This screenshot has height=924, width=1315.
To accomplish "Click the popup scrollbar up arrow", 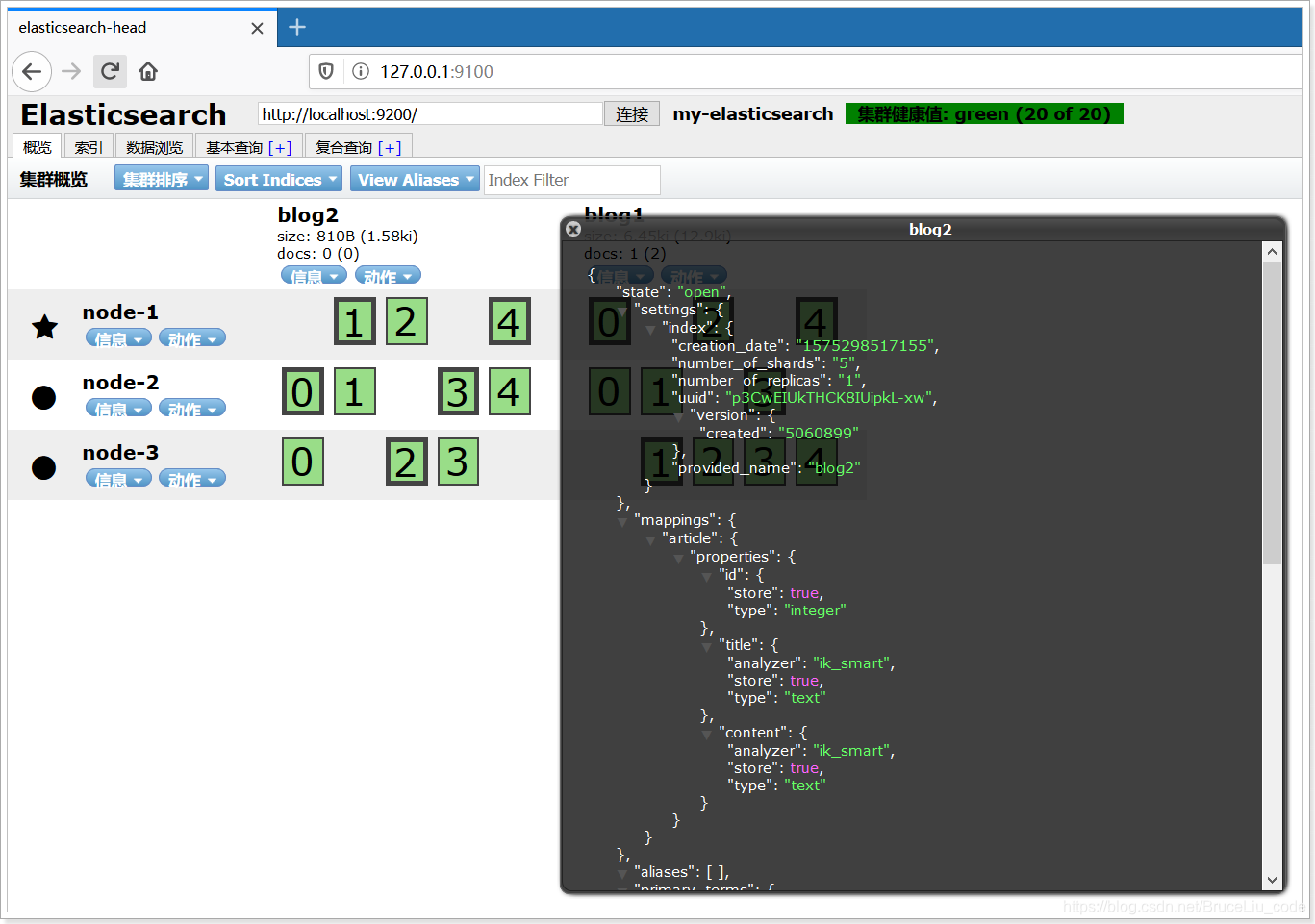I will tap(1272, 252).
